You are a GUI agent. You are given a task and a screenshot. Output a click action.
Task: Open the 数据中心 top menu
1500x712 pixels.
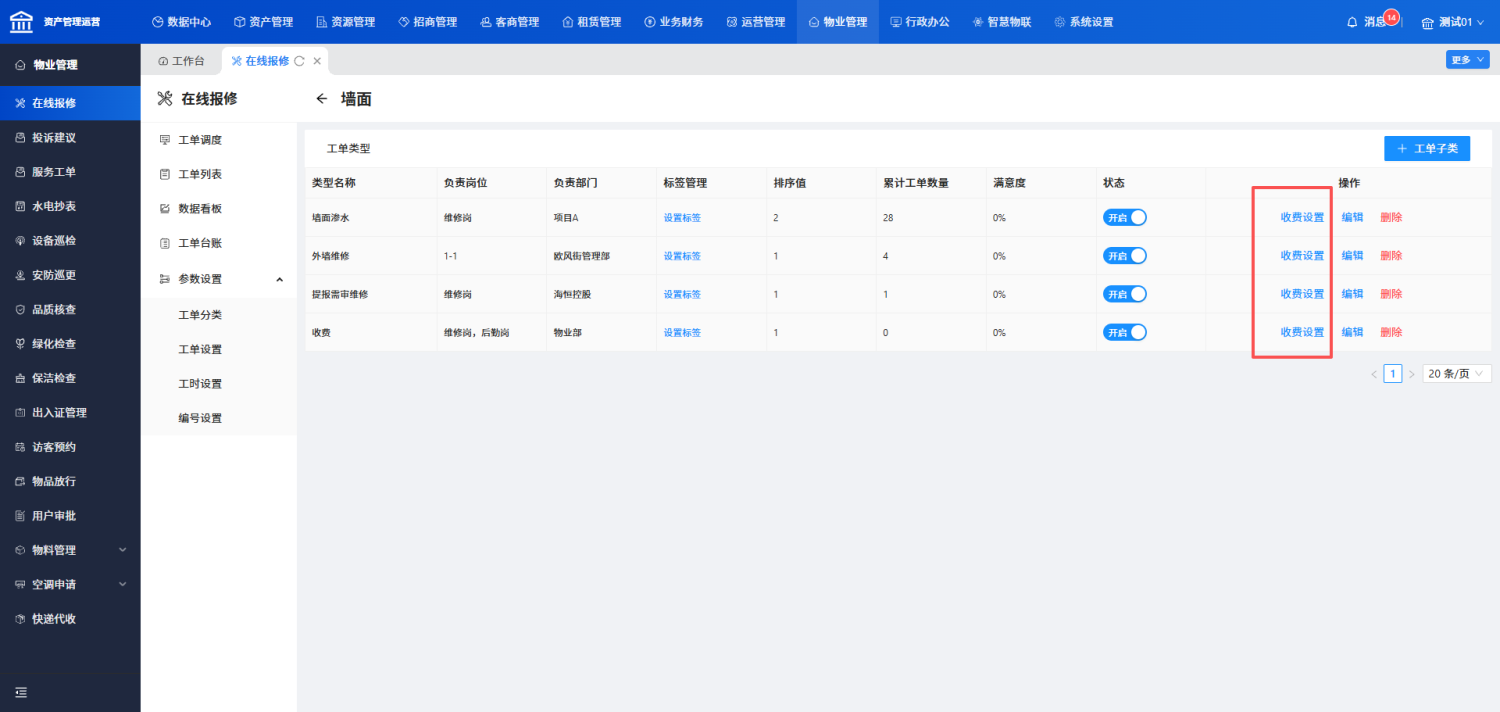click(x=181, y=22)
